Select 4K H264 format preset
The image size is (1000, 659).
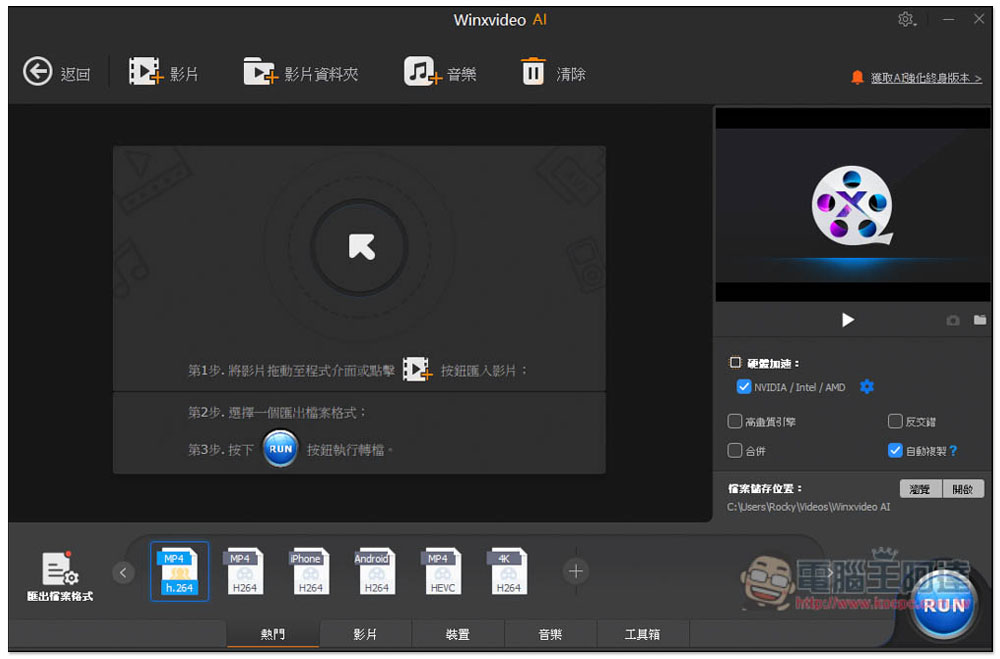[508, 572]
